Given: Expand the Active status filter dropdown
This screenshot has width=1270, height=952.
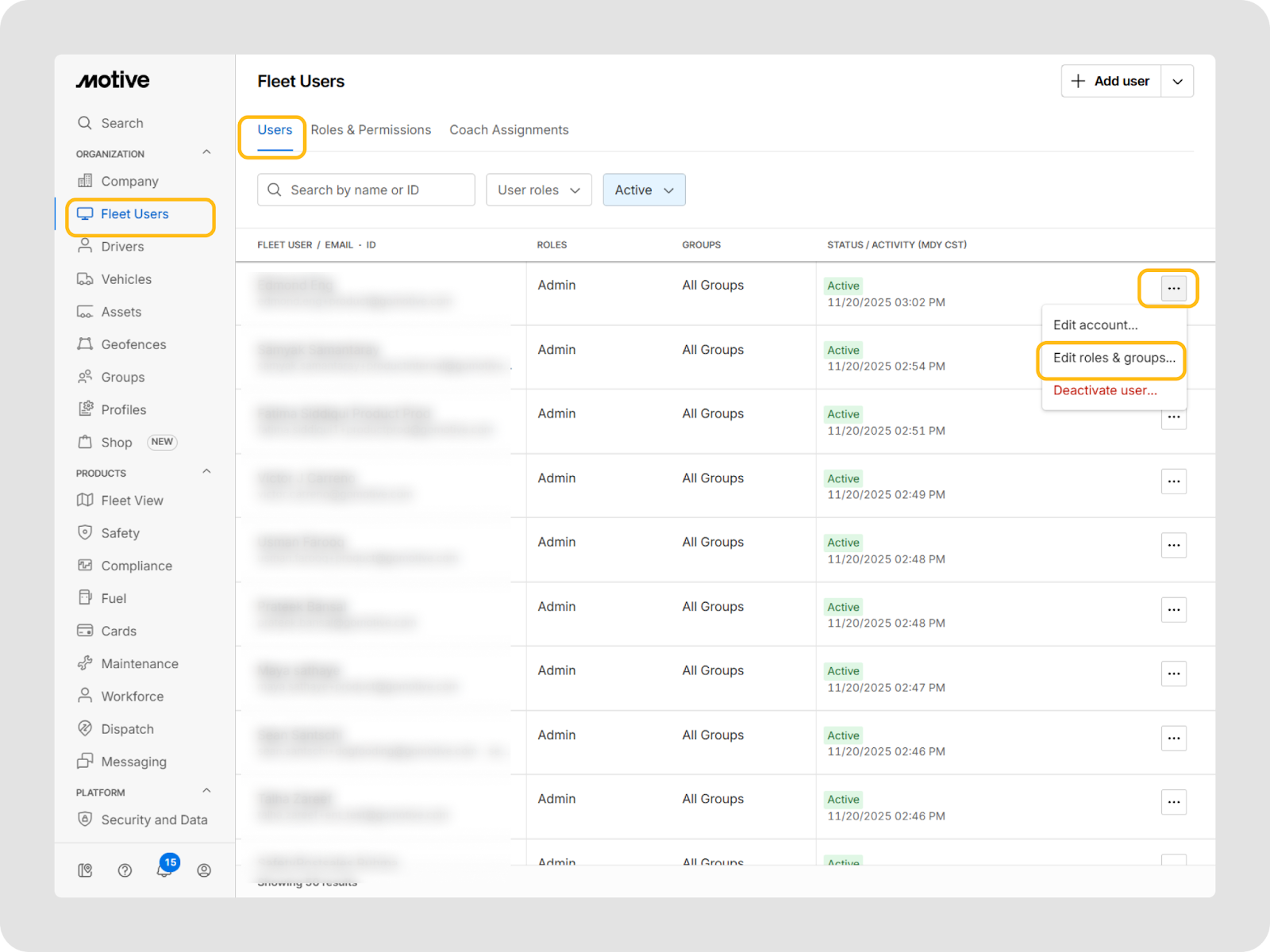Looking at the screenshot, I should point(644,190).
